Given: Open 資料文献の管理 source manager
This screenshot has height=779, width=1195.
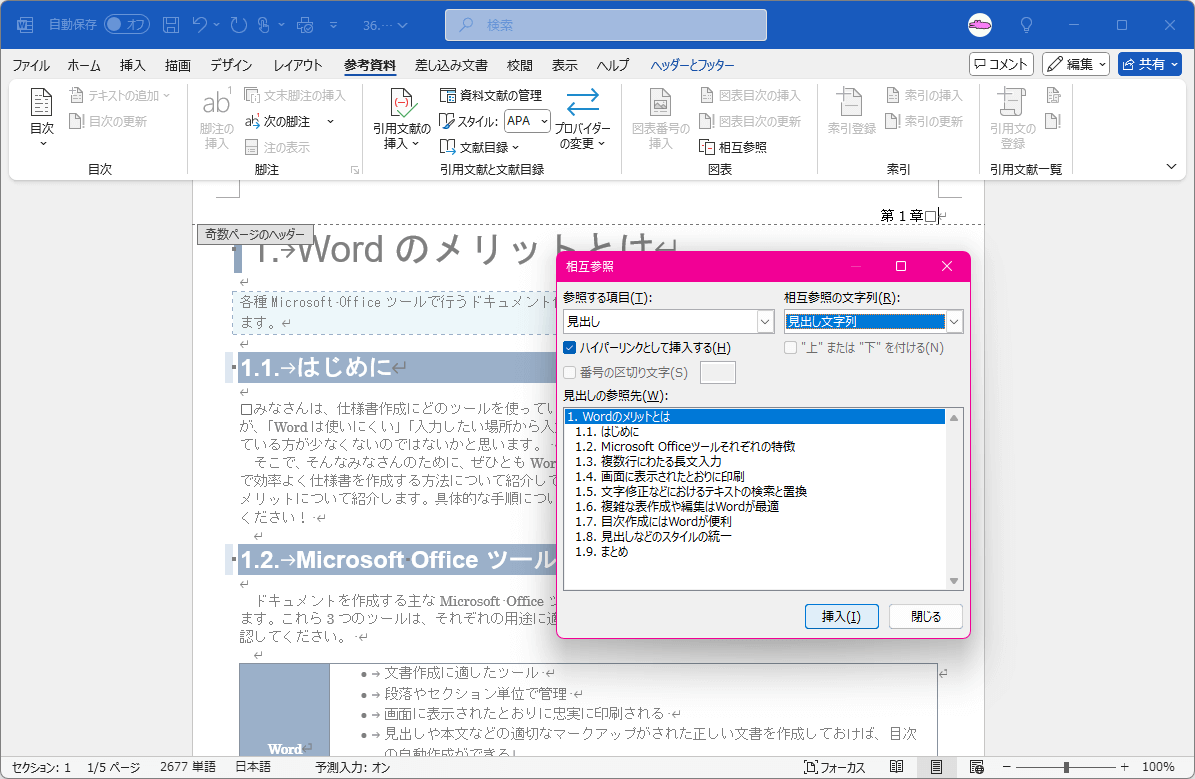Looking at the screenshot, I should pos(491,95).
